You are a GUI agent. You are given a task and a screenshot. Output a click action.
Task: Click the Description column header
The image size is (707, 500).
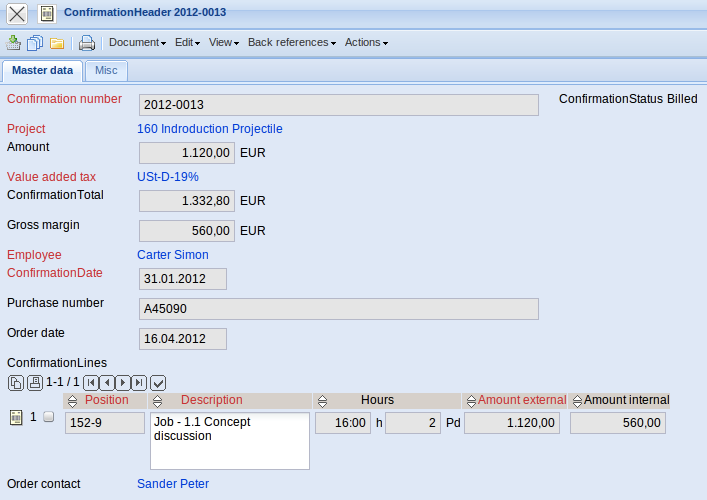211,400
